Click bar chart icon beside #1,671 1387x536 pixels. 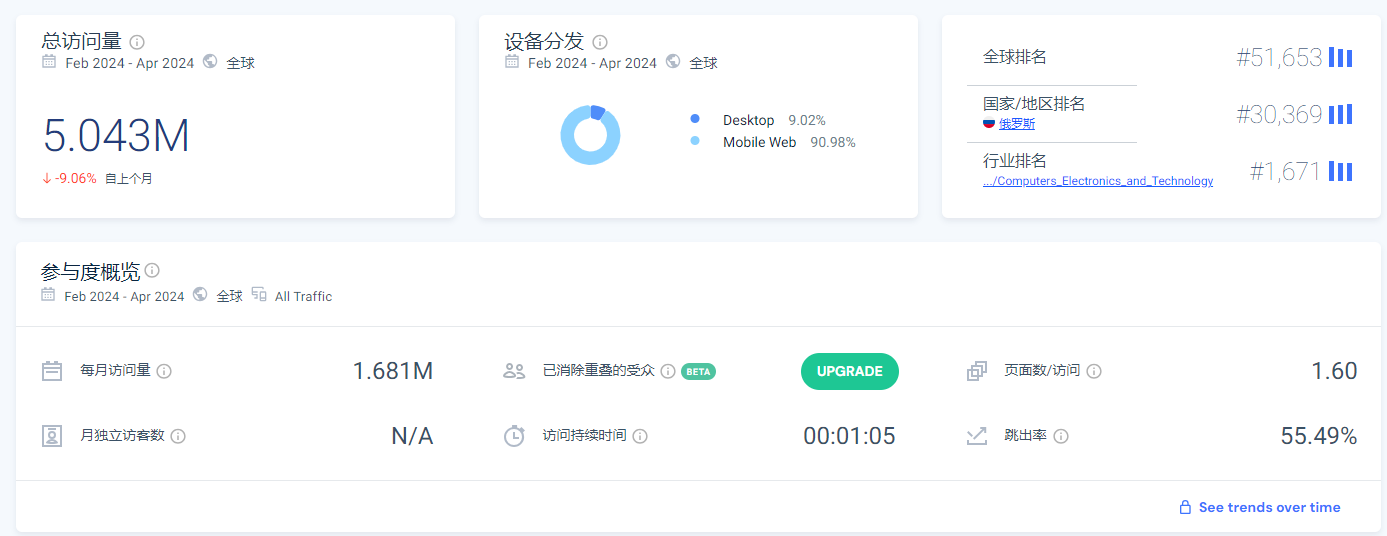coord(1341,172)
